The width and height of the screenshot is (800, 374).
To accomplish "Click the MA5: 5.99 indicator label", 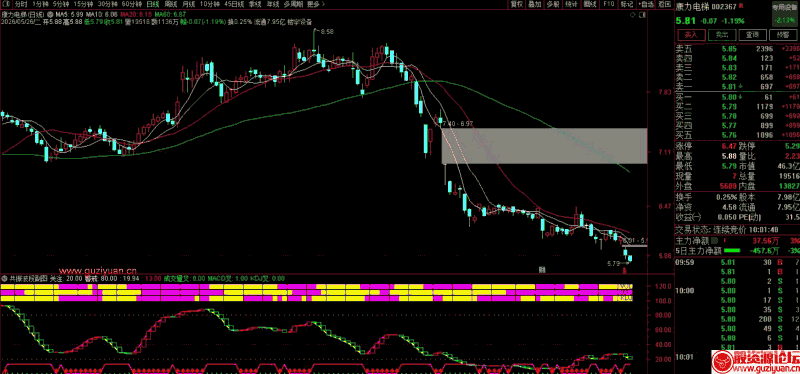I will coord(68,15).
